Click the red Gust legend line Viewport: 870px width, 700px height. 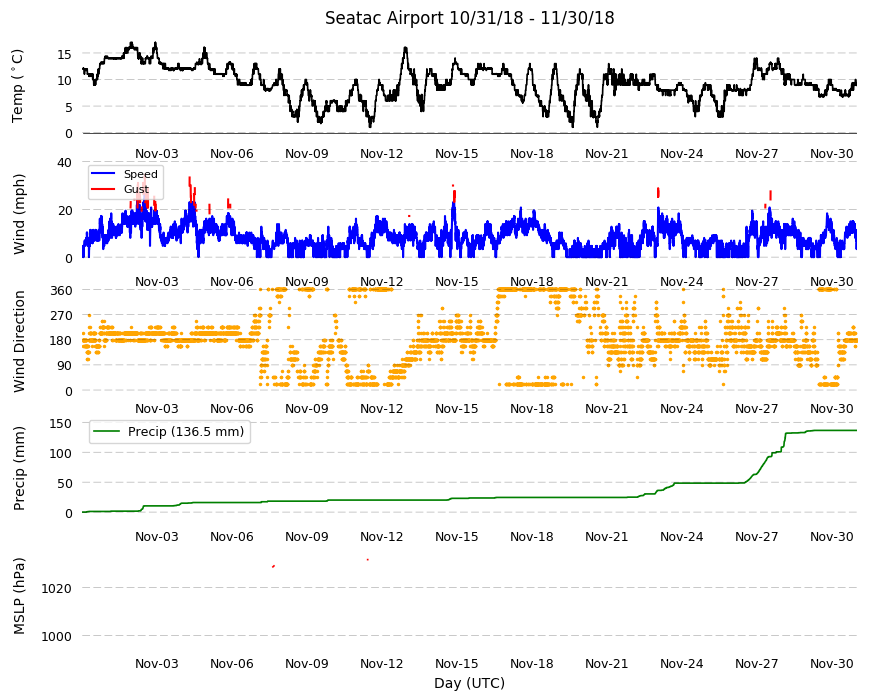point(102,189)
